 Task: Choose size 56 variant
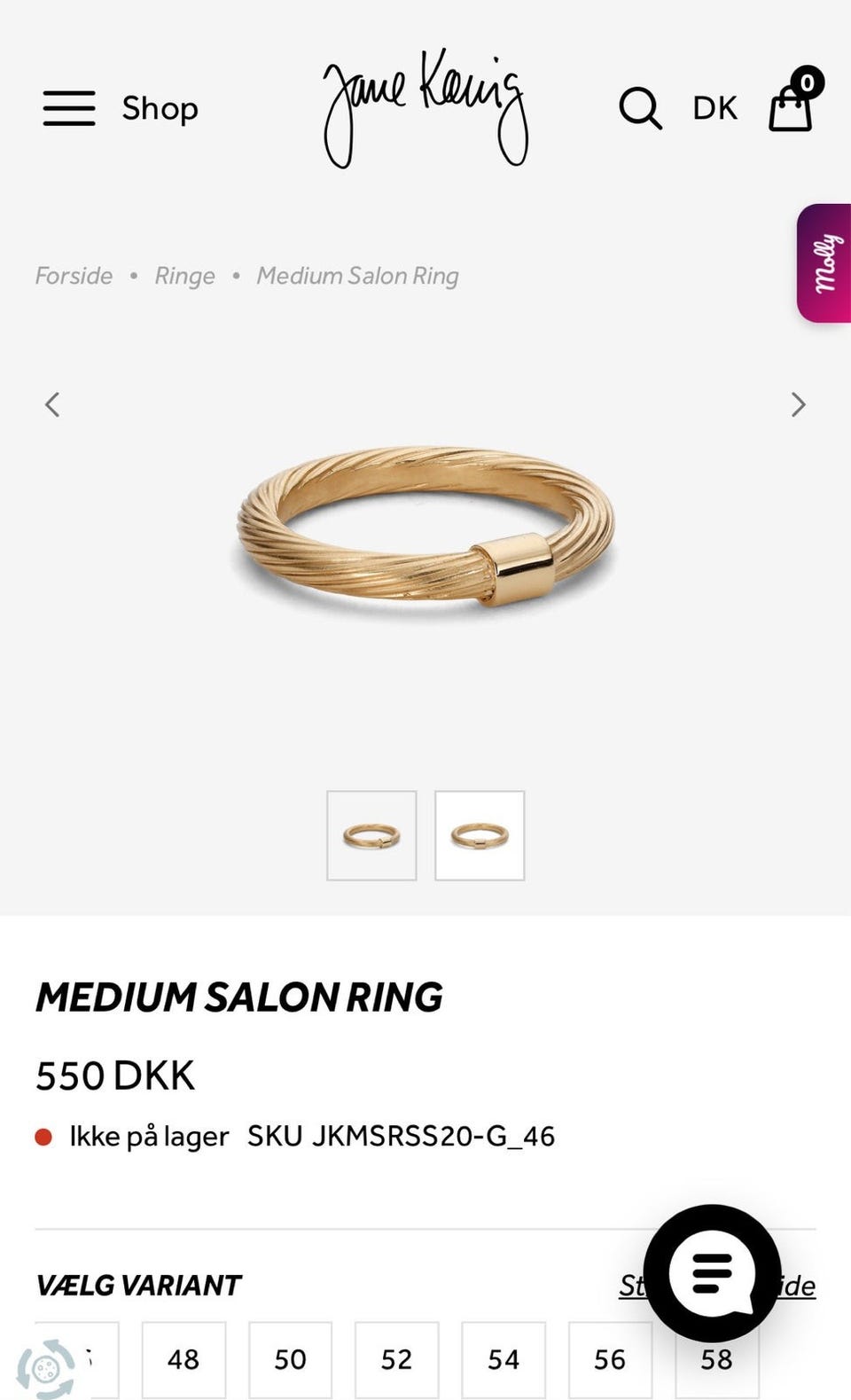pos(610,1359)
